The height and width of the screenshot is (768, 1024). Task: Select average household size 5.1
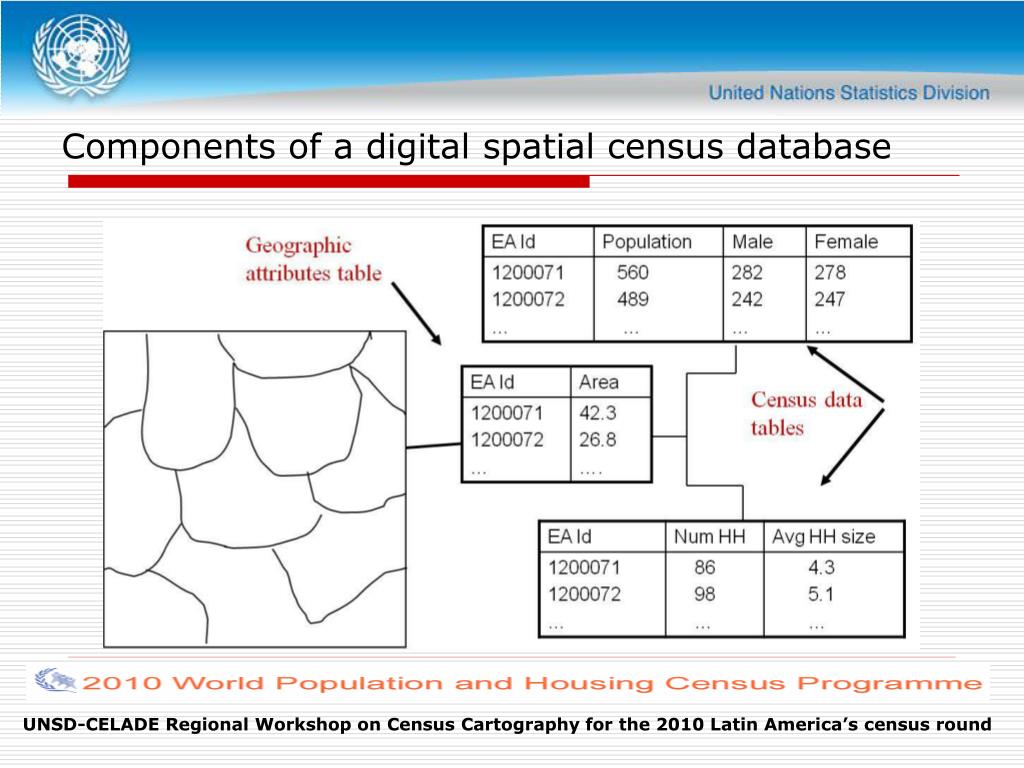click(821, 594)
